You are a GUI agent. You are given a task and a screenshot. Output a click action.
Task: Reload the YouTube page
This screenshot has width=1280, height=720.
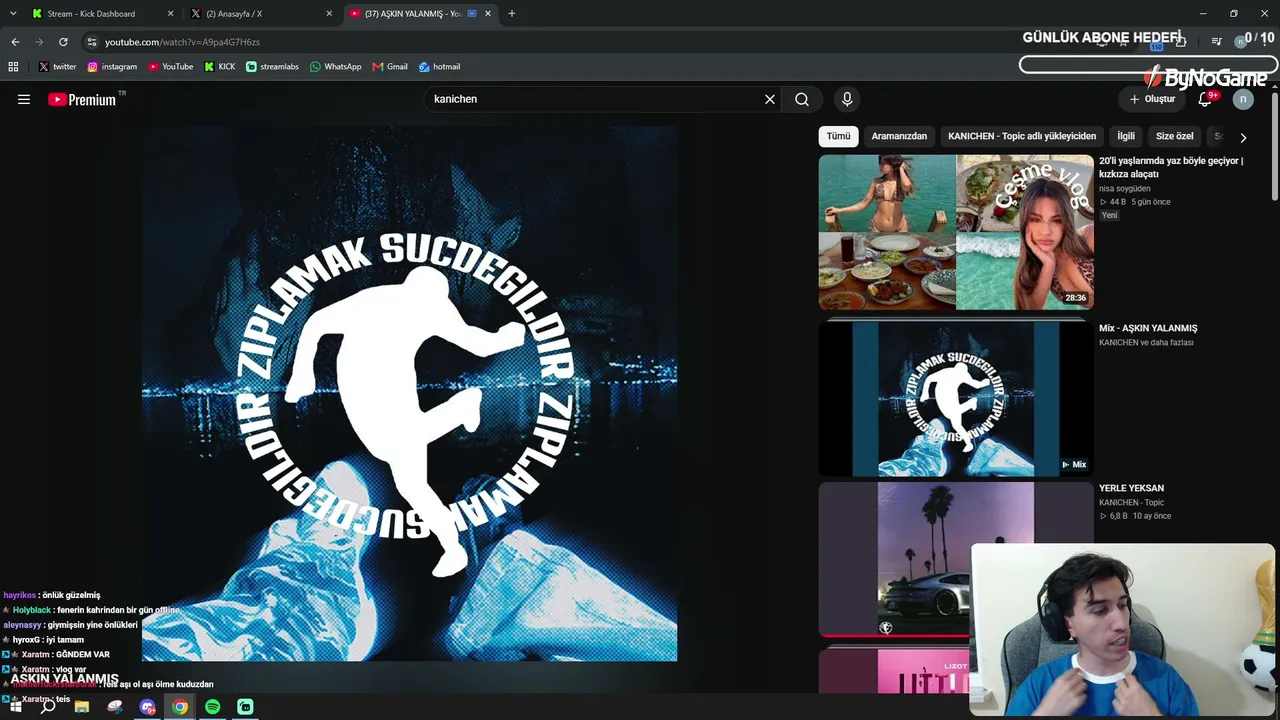[63, 42]
